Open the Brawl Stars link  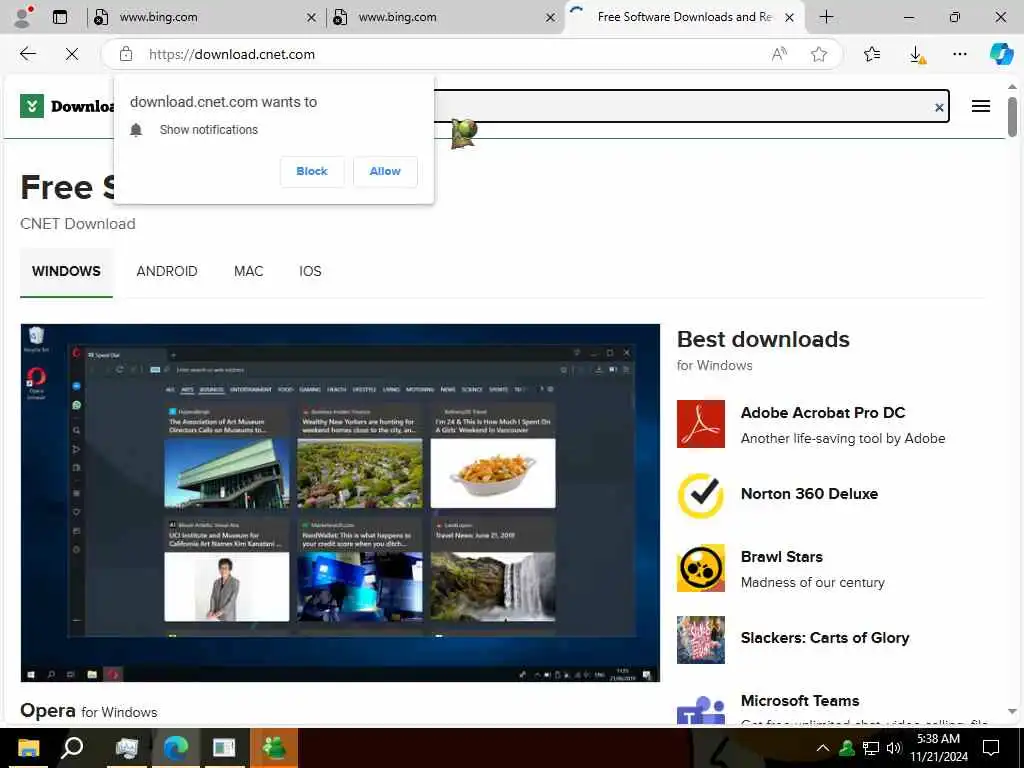(782, 557)
